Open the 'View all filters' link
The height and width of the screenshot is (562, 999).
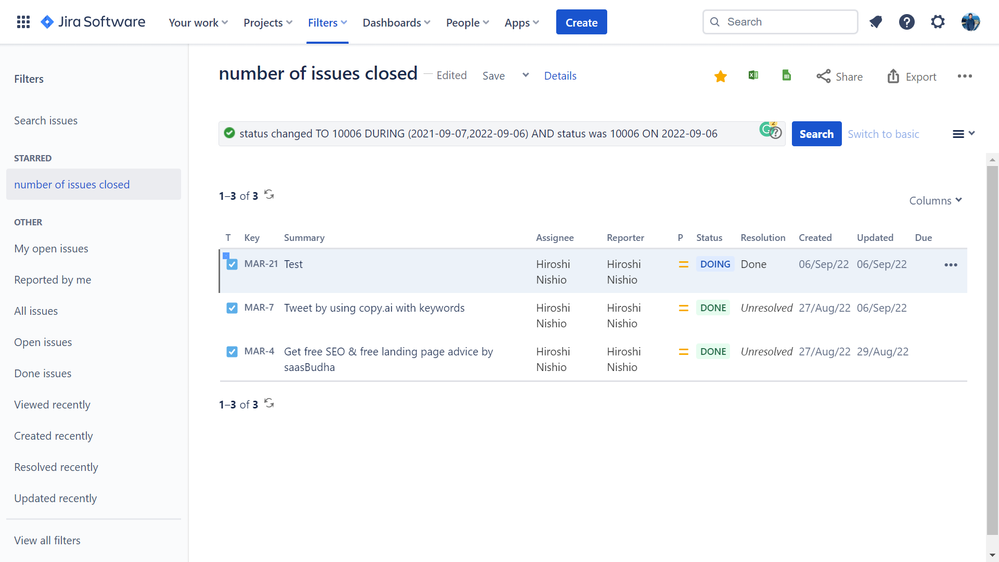(x=47, y=540)
